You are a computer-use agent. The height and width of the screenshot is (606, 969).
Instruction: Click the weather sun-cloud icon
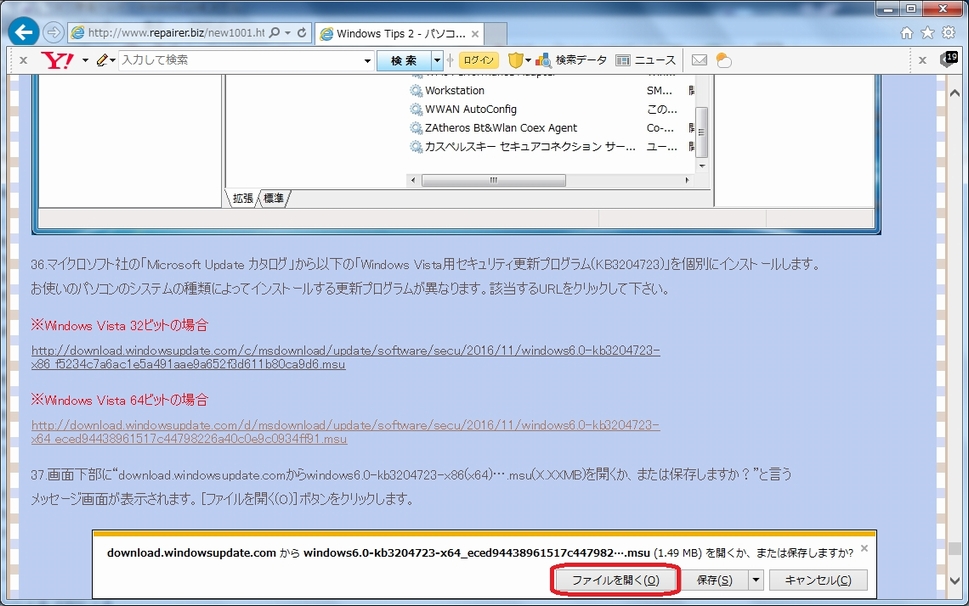click(x=723, y=61)
